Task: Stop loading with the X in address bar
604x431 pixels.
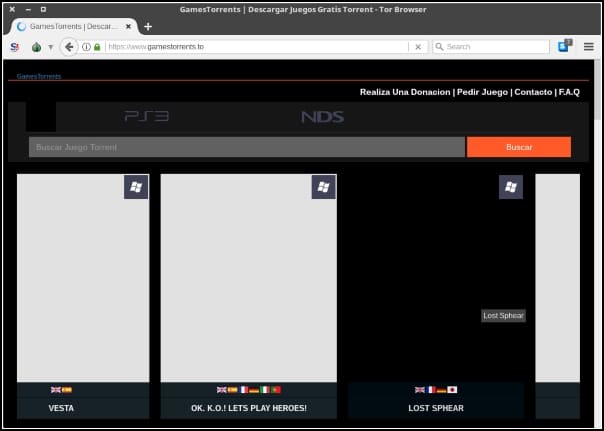Action: (x=418, y=47)
